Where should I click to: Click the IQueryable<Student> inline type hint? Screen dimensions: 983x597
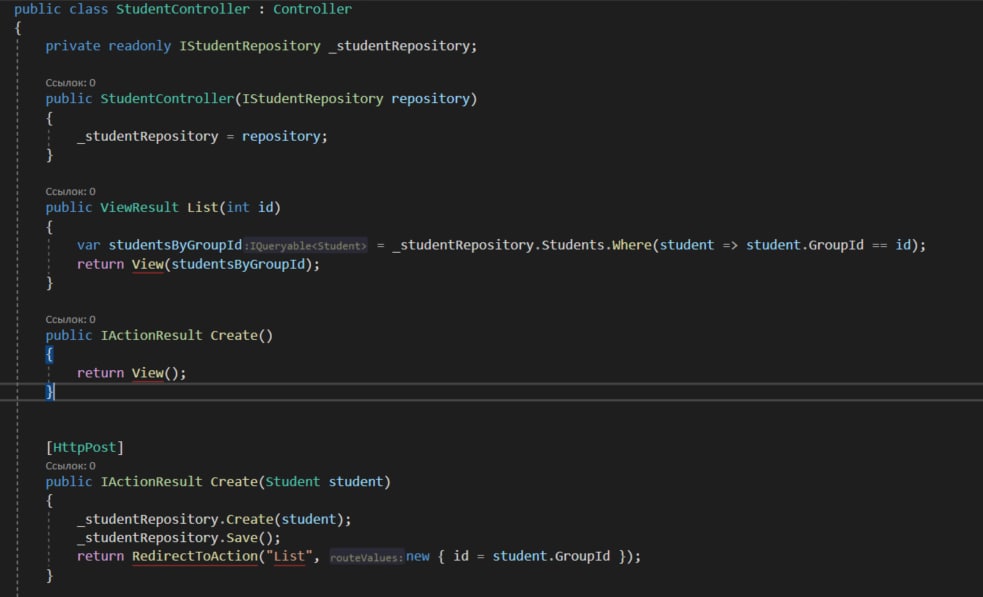point(306,246)
